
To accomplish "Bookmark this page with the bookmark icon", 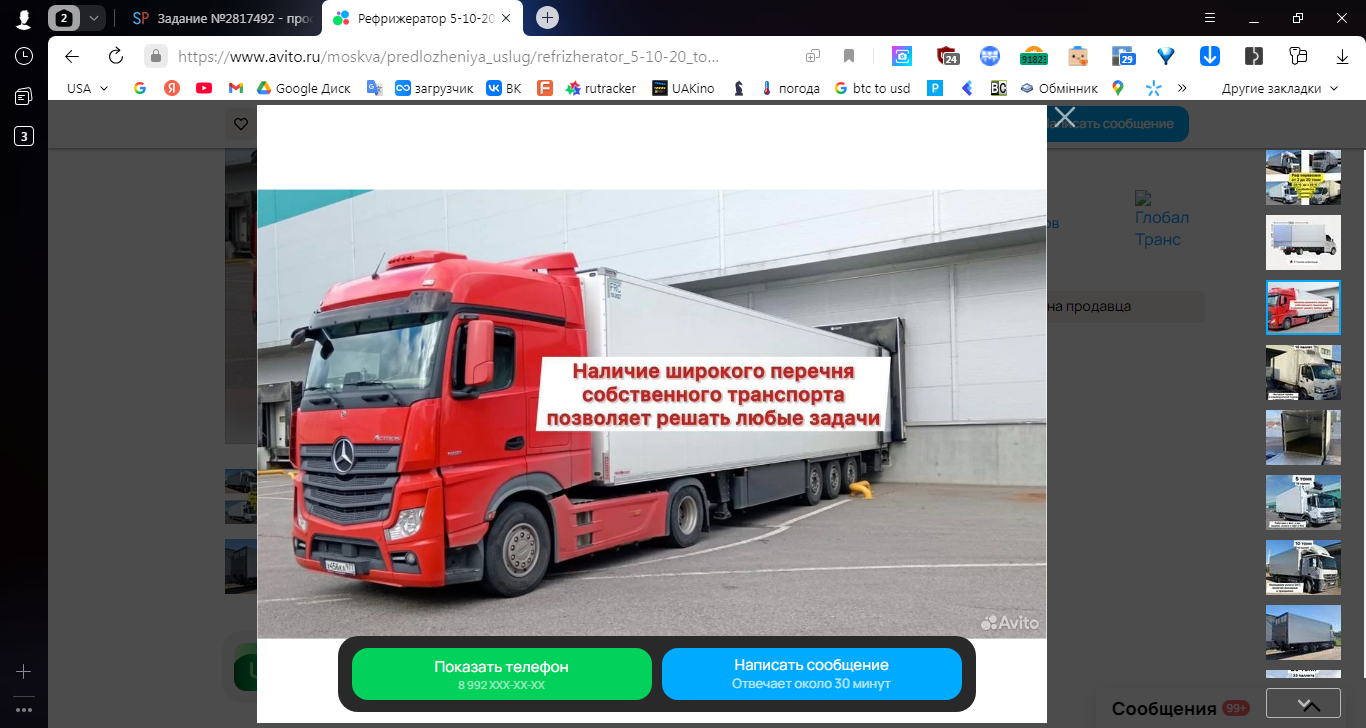I will (849, 56).
